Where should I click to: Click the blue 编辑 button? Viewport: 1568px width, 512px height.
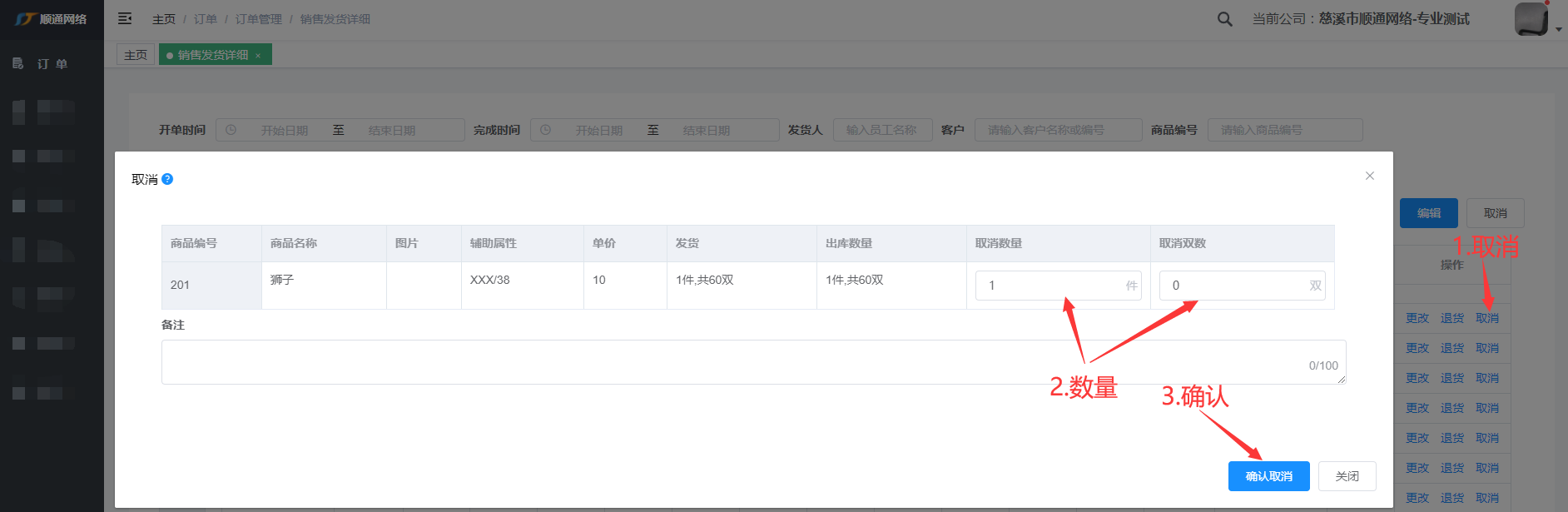pos(1428,213)
